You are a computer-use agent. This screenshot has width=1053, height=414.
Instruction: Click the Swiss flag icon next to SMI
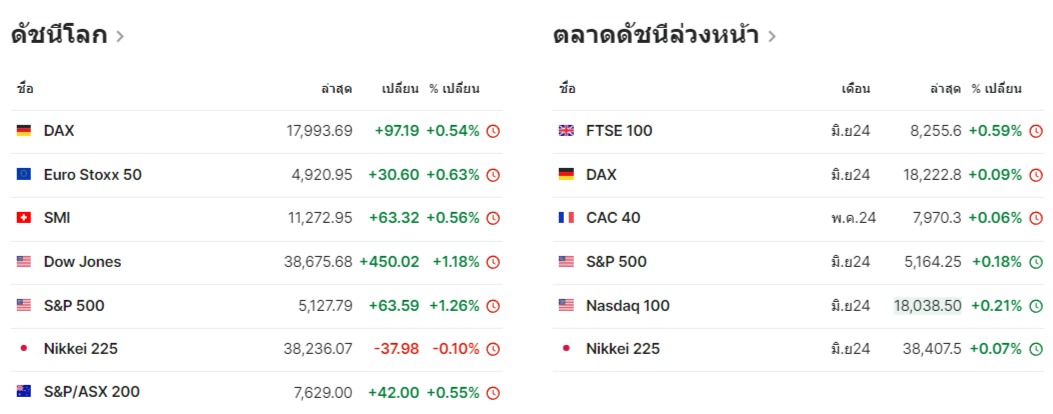pyautogui.click(x=24, y=218)
